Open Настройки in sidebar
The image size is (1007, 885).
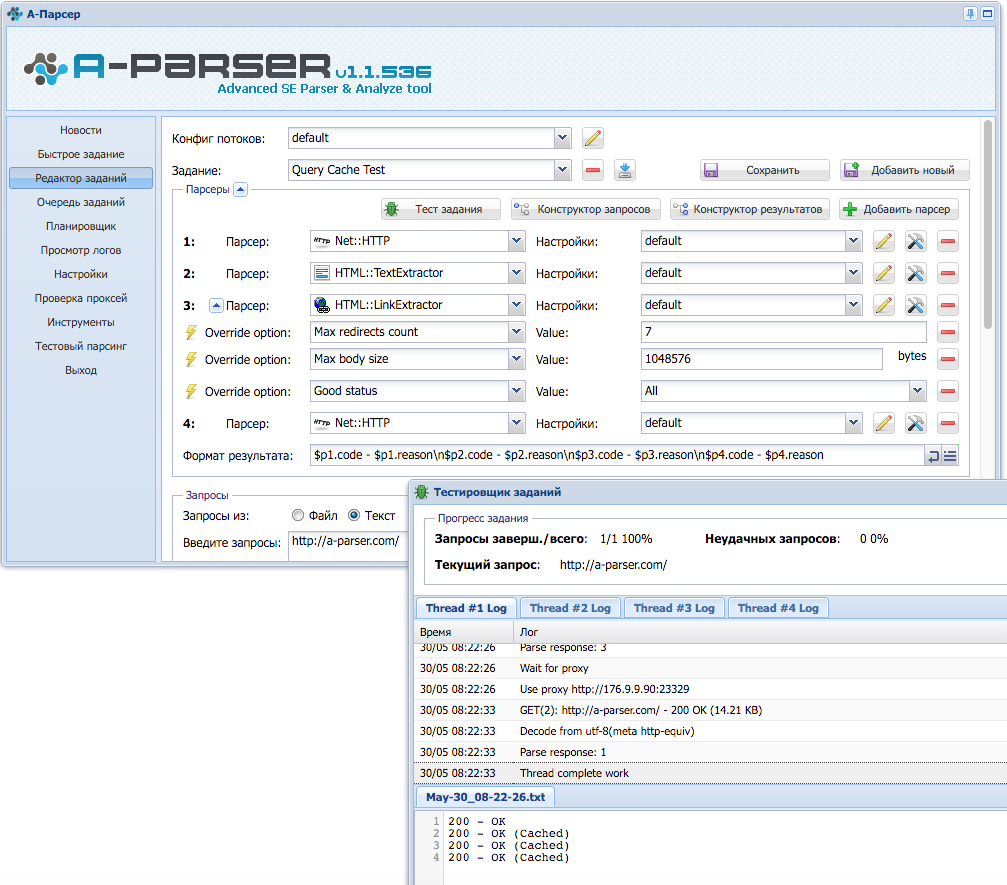coord(81,274)
